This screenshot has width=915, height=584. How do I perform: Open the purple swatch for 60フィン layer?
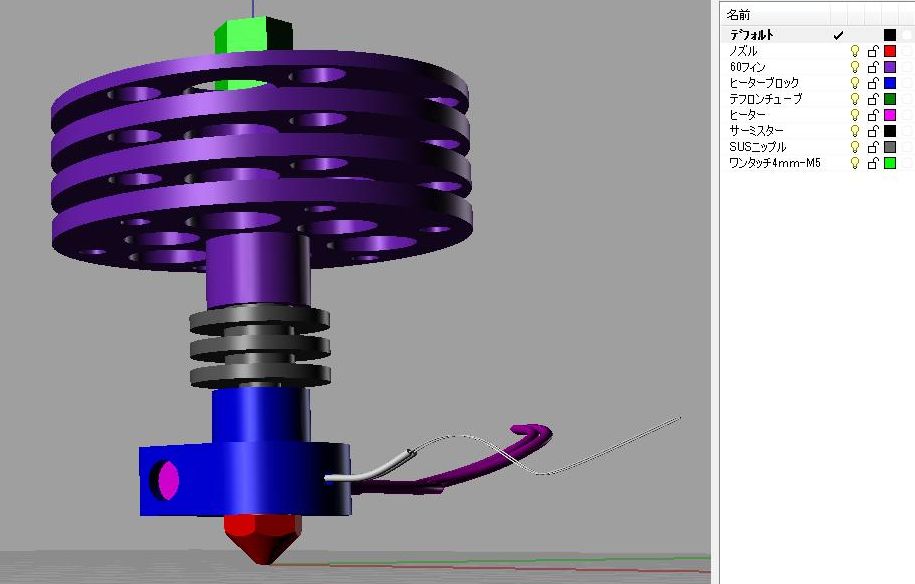(x=889, y=67)
